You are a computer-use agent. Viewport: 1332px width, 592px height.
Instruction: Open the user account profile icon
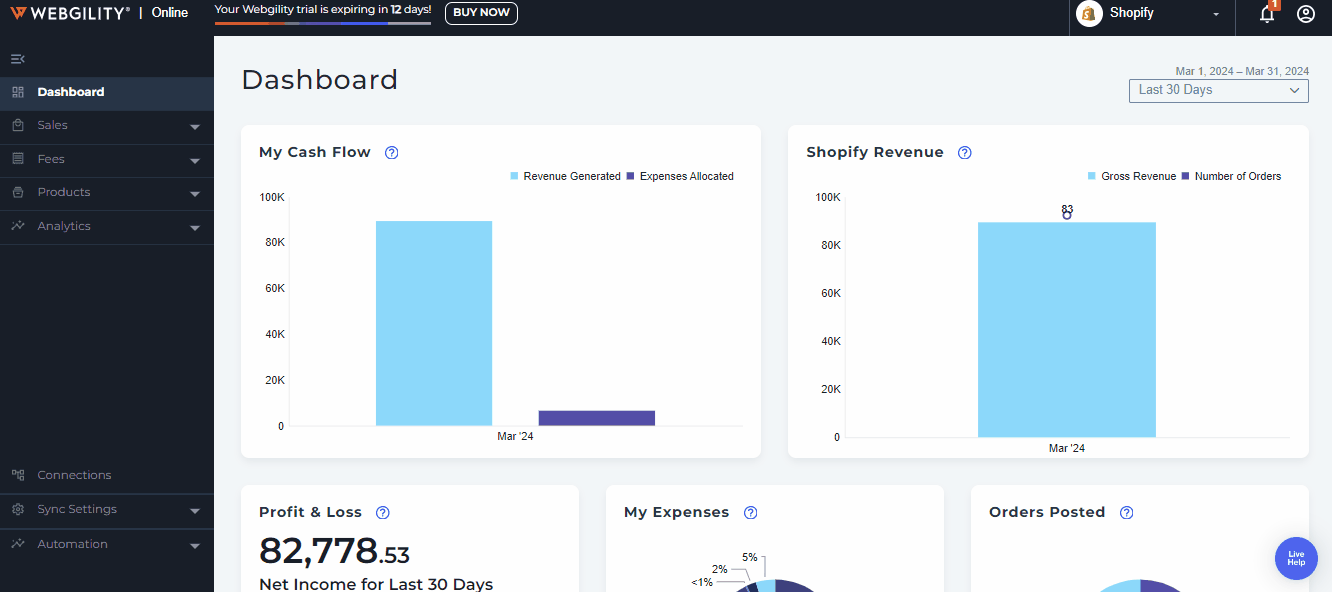pyautogui.click(x=1305, y=14)
